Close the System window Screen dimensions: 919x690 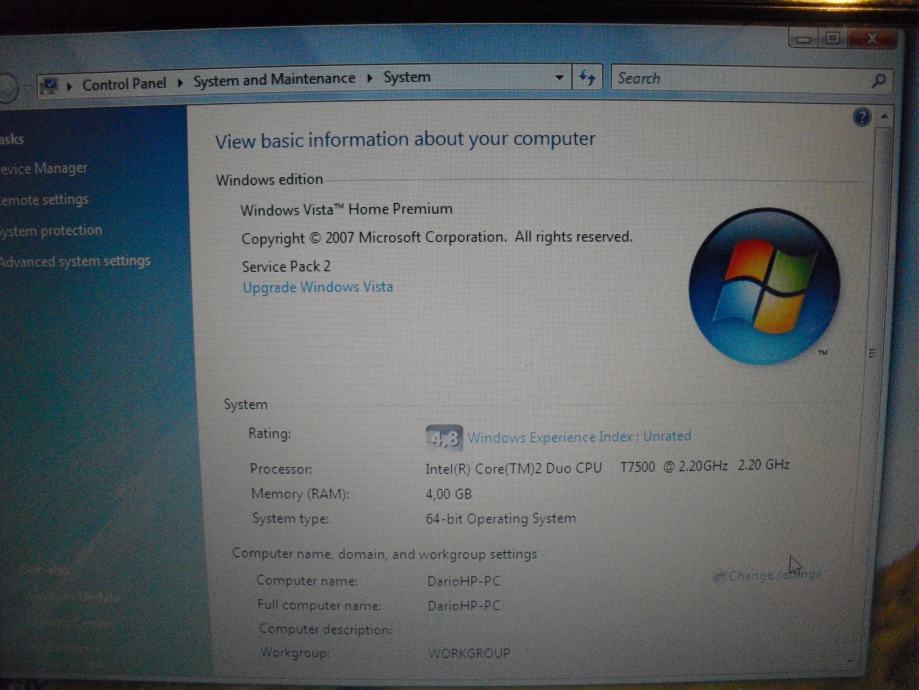(872, 39)
